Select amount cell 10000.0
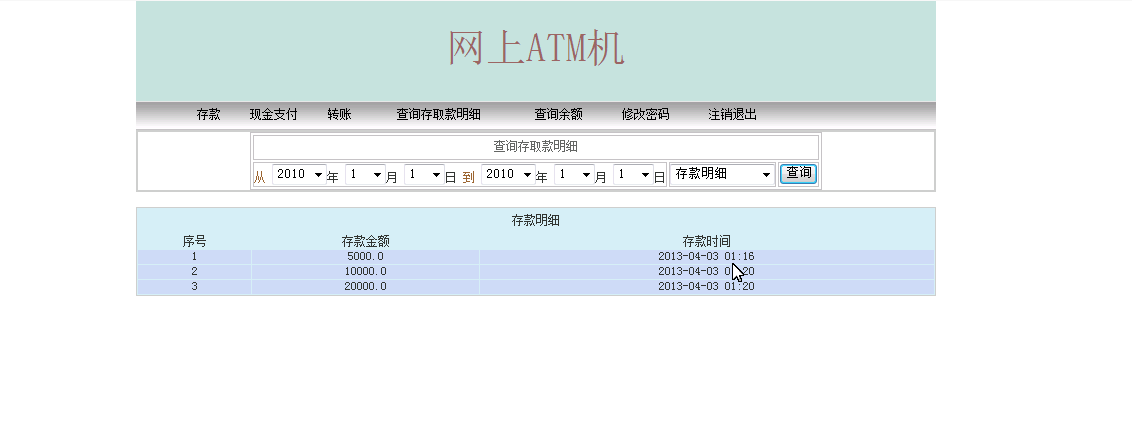1132x442 pixels. [365, 272]
